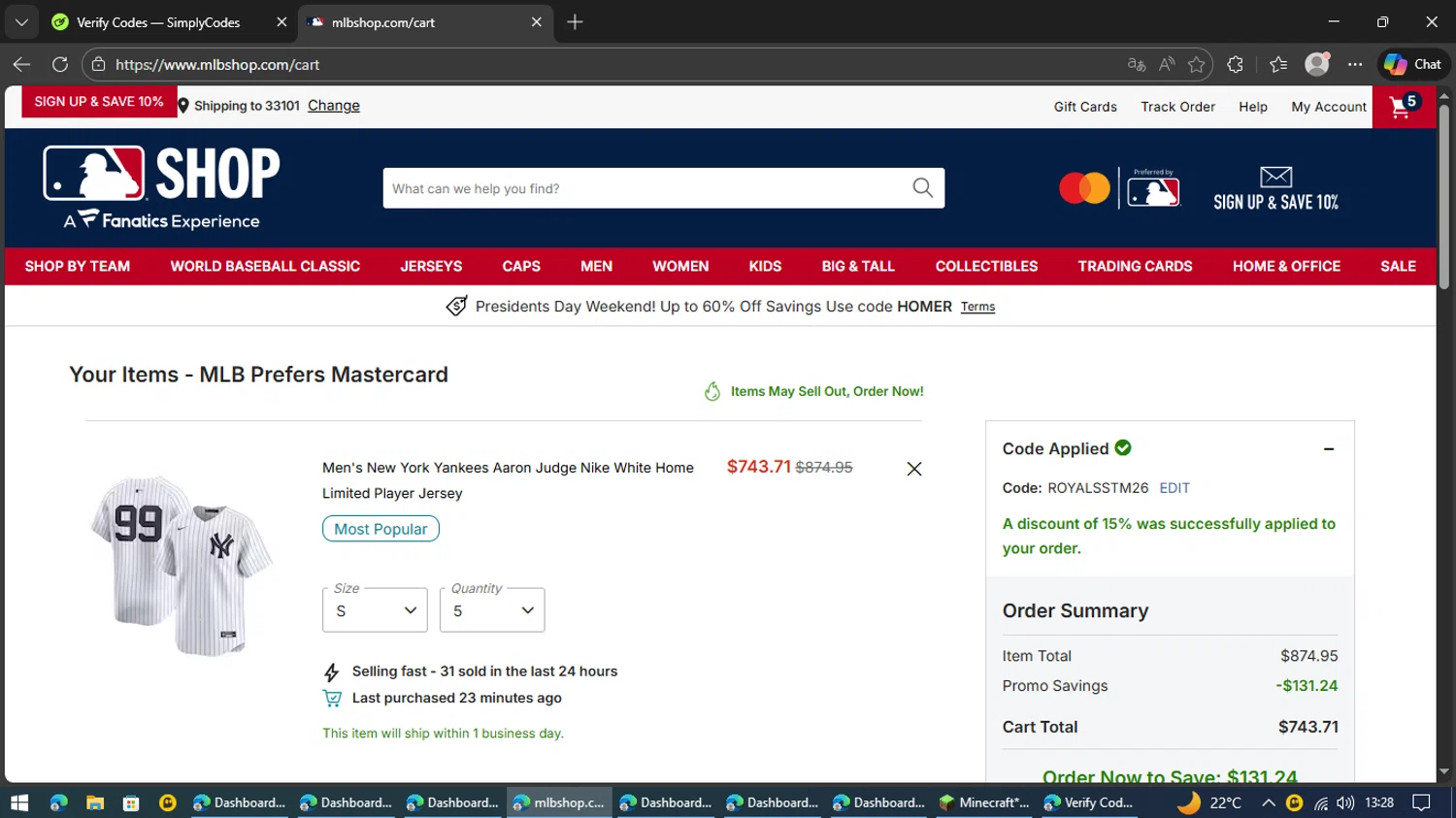Open notifications center in taskbar

coord(1422,802)
